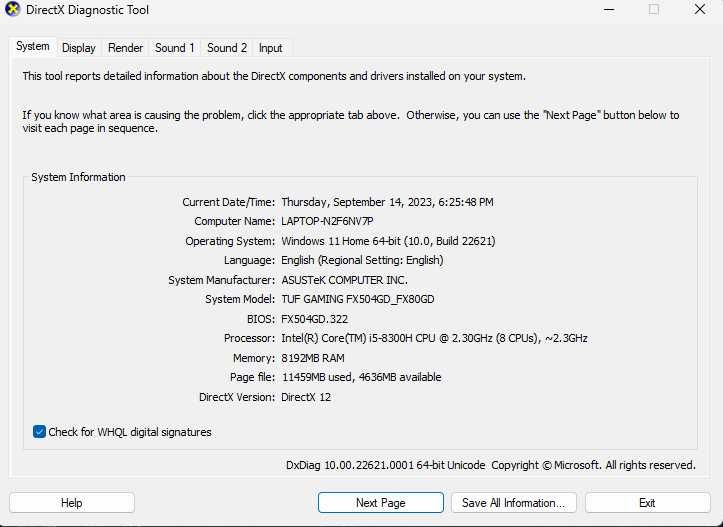Image resolution: width=723 pixels, height=527 pixels.
Task: Click the DirectX Diagnostic Tool window title
Action: (x=87, y=10)
